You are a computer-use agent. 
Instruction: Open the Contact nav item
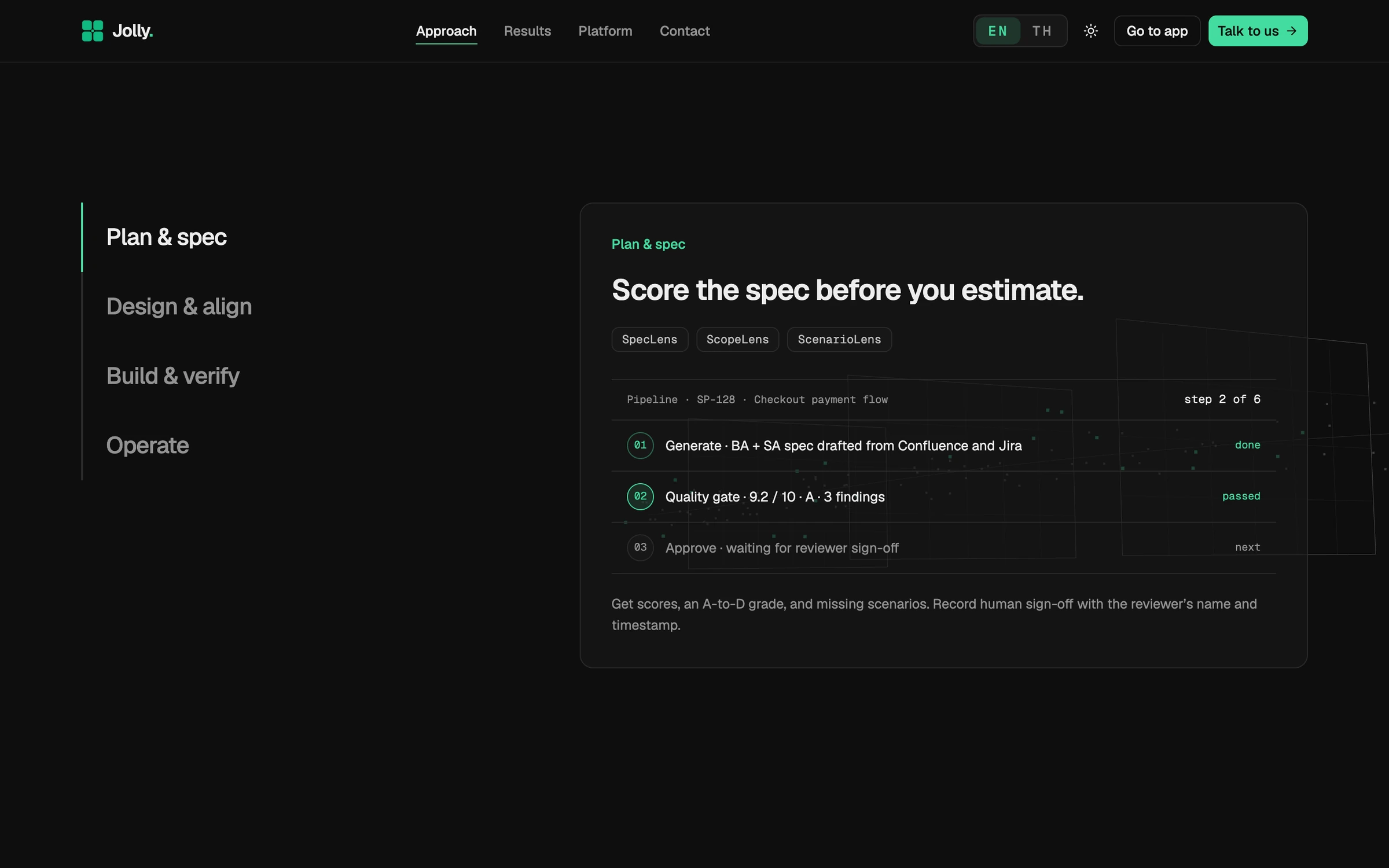(x=685, y=31)
